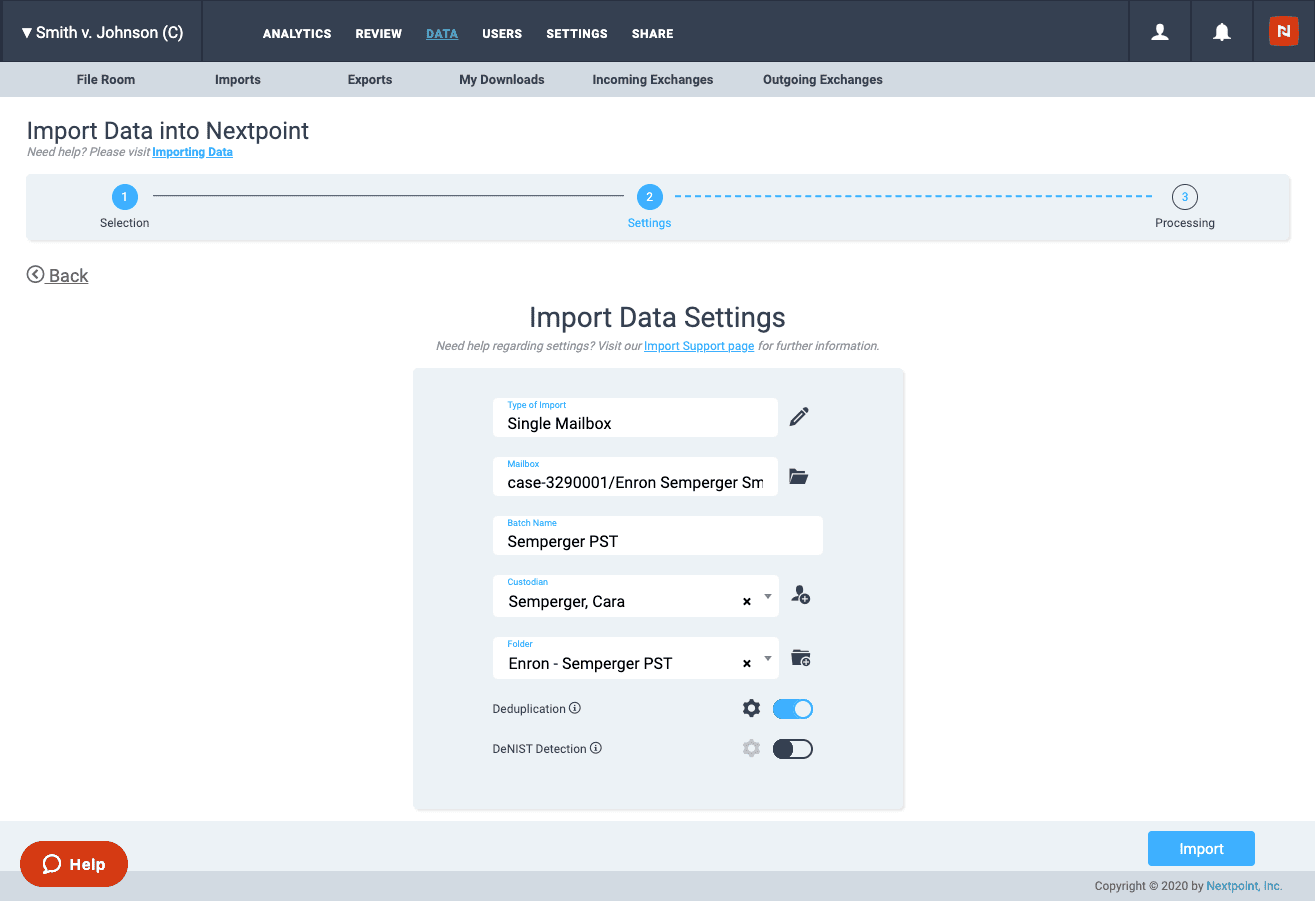The image size is (1315, 901).
Task: Turn off the Deduplication toggle
Action: click(793, 709)
